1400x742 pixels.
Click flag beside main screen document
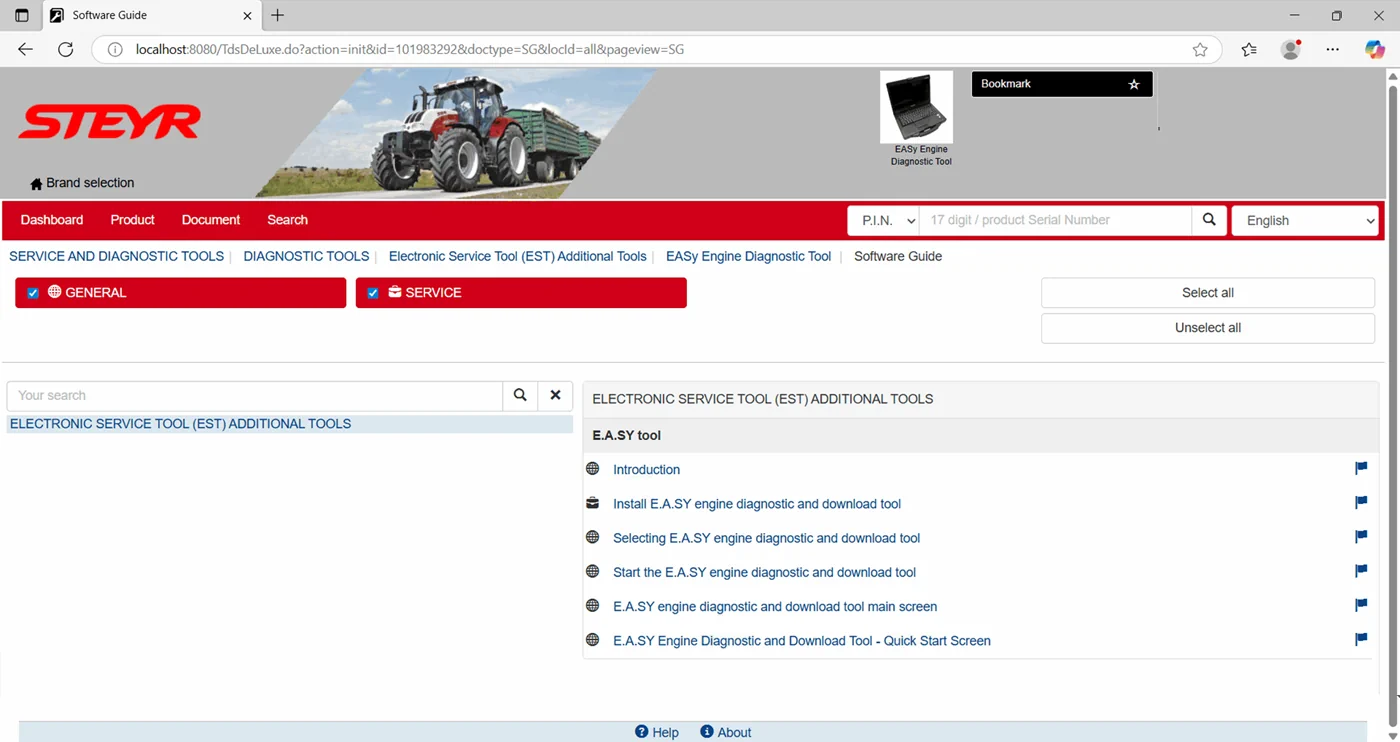click(x=1361, y=605)
